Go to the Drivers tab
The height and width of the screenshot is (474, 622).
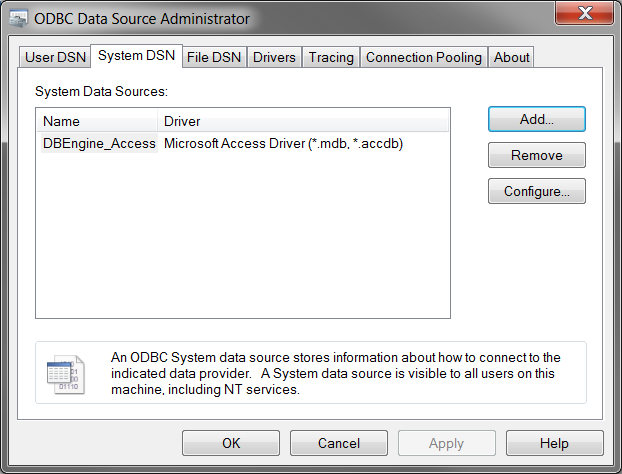point(274,57)
